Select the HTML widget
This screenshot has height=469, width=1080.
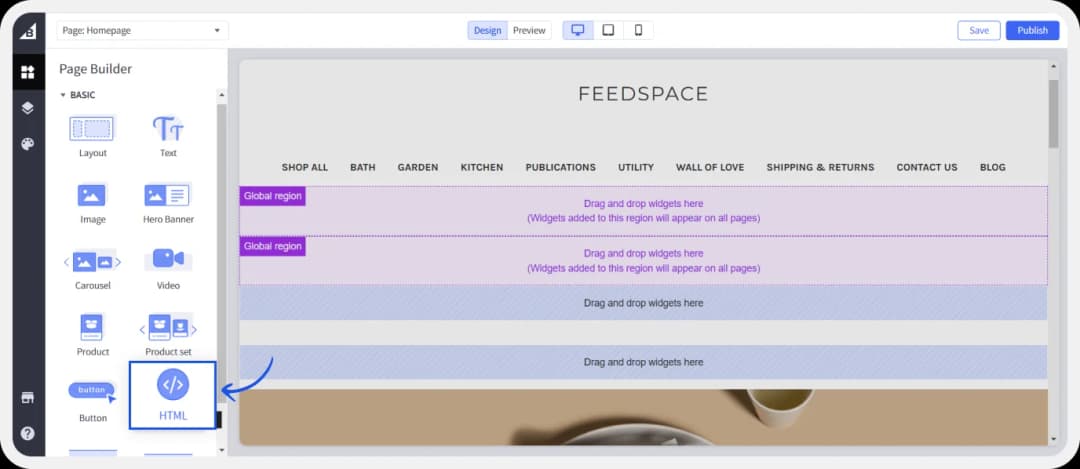172,395
